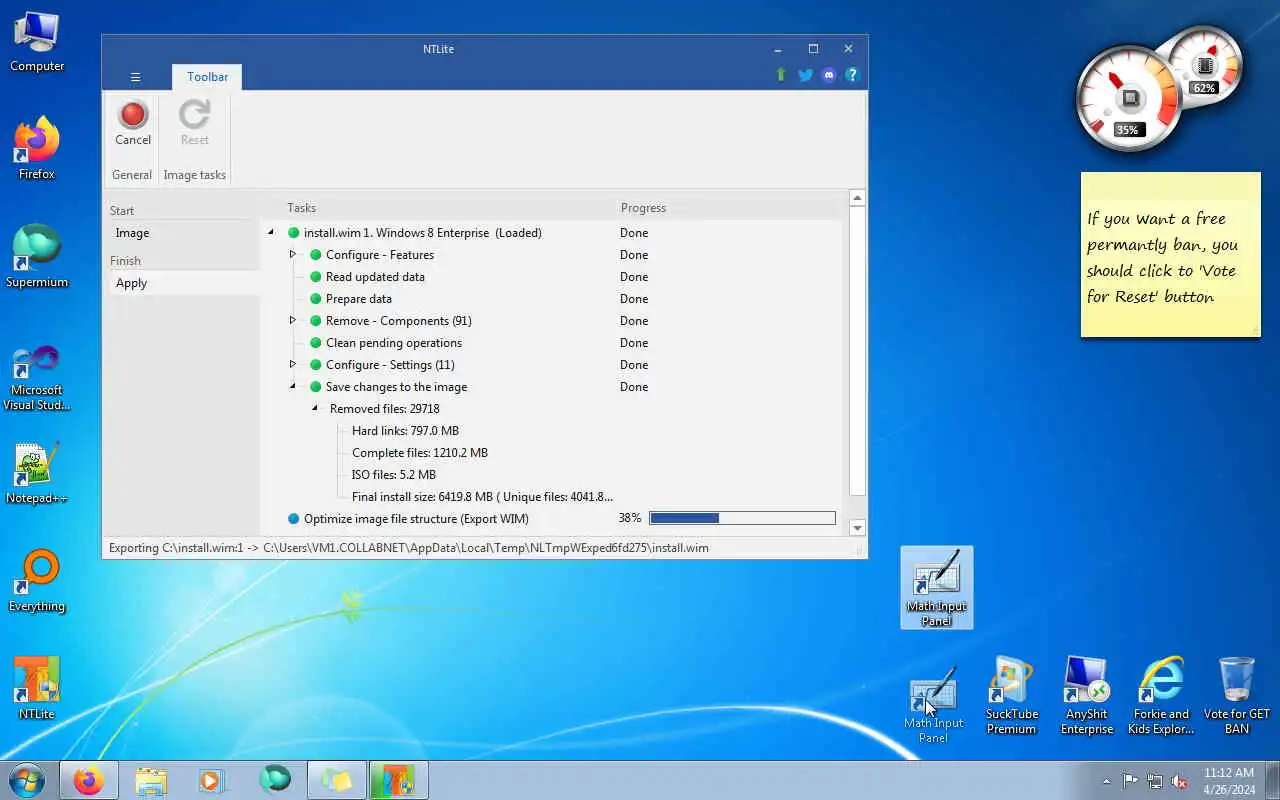Click the Reset image tasks icon

pos(194,123)
